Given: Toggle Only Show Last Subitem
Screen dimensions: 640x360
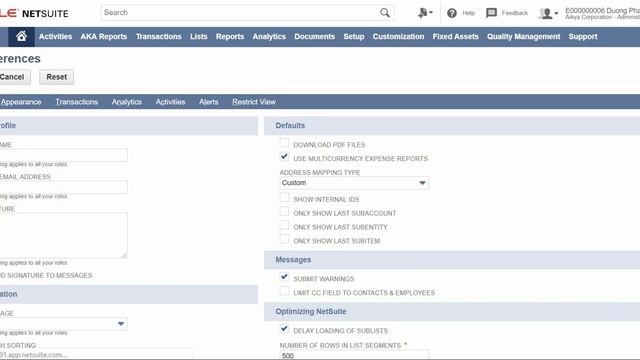Looking at the screenshot, I should click(x=284, y=239).
